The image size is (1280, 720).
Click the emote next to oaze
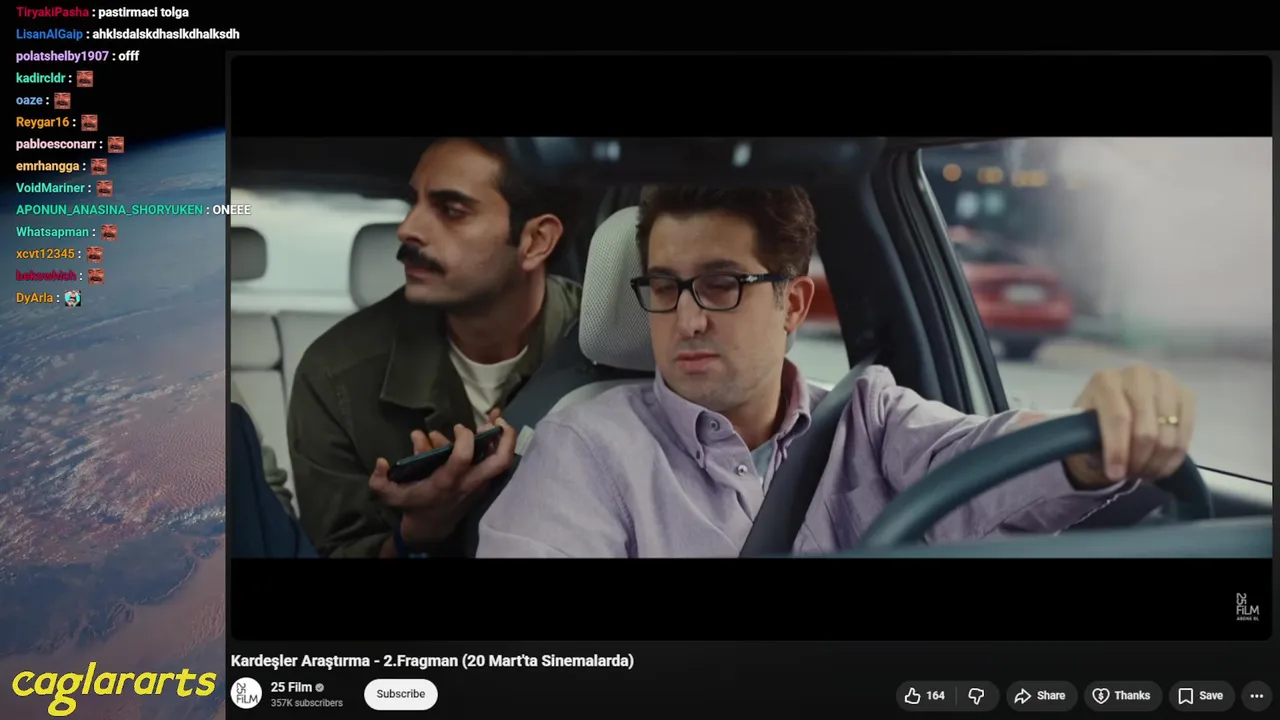tap(62, 100)
